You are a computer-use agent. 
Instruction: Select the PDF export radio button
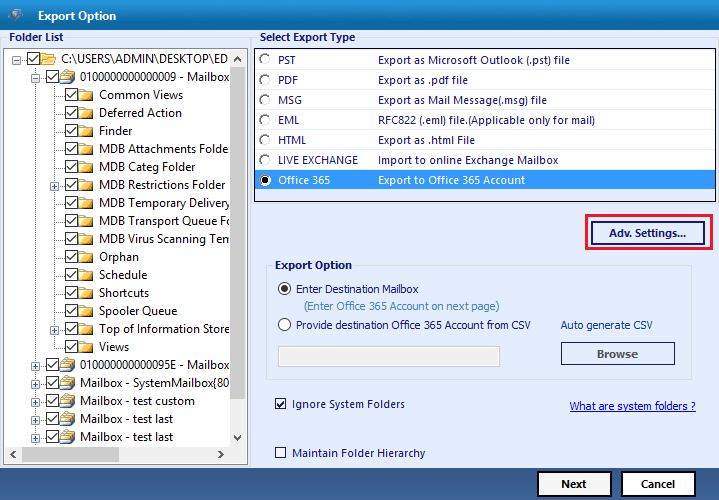tap(265, 80)
